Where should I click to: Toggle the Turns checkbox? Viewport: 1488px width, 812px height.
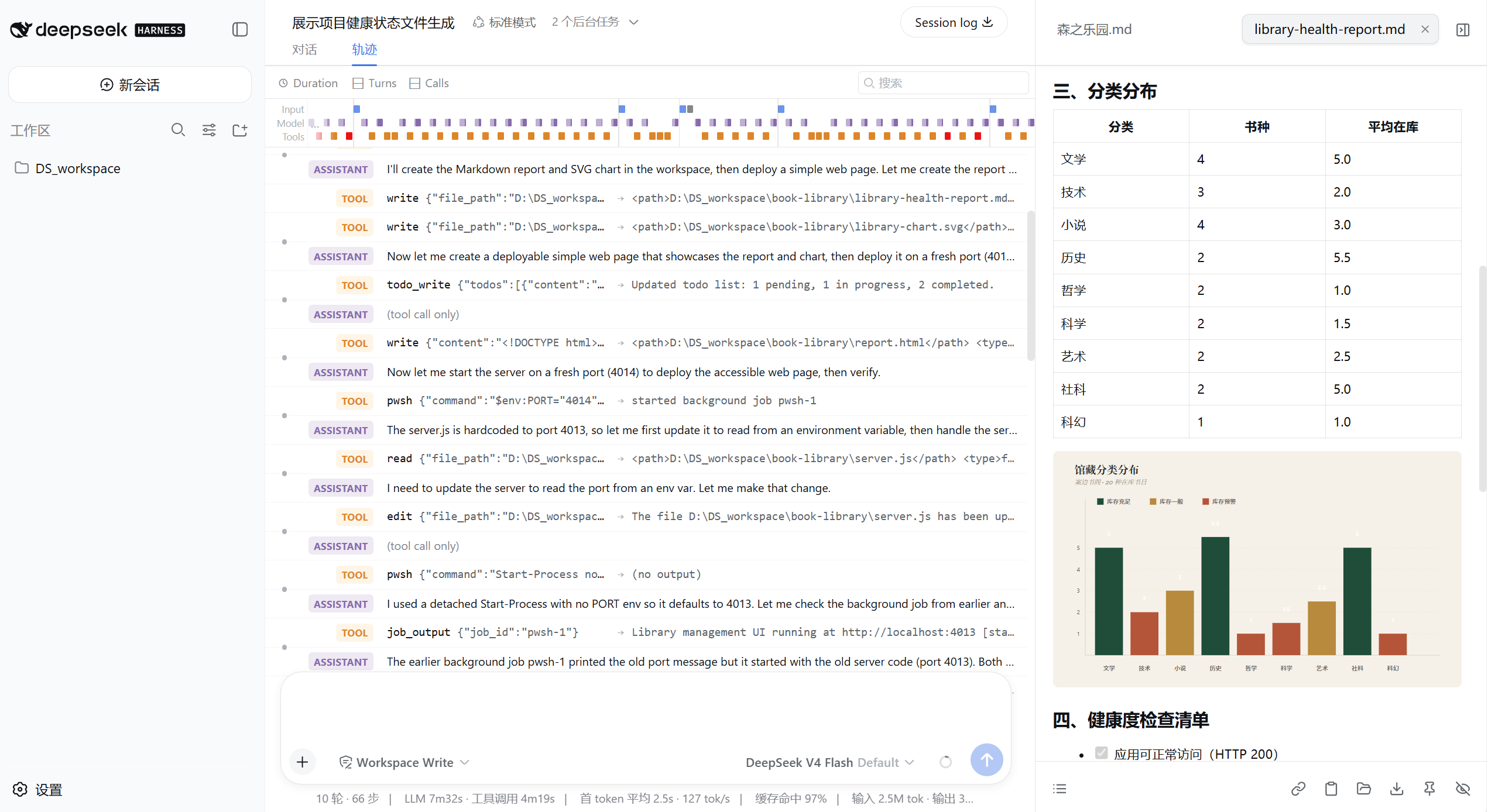pos(375,83)
